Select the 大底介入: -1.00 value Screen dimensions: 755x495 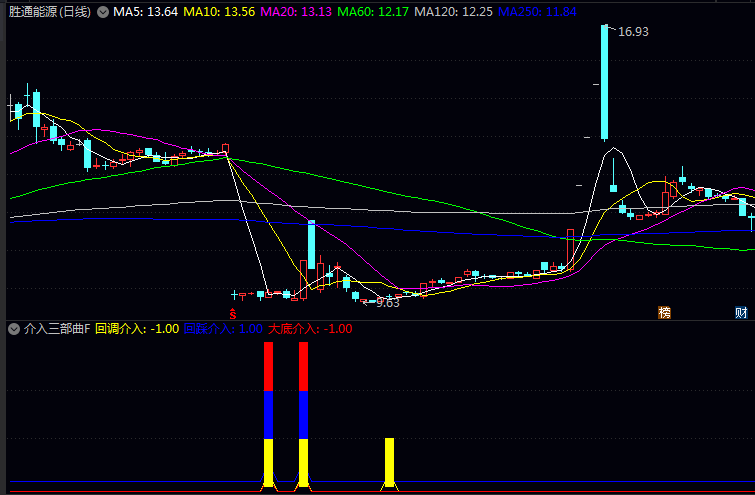coord(310,329)
